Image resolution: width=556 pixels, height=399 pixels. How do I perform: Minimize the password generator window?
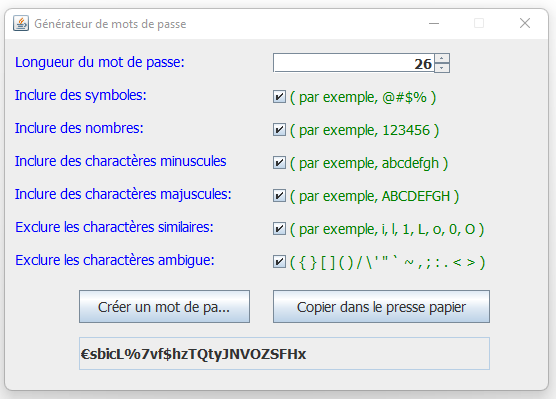434,23
